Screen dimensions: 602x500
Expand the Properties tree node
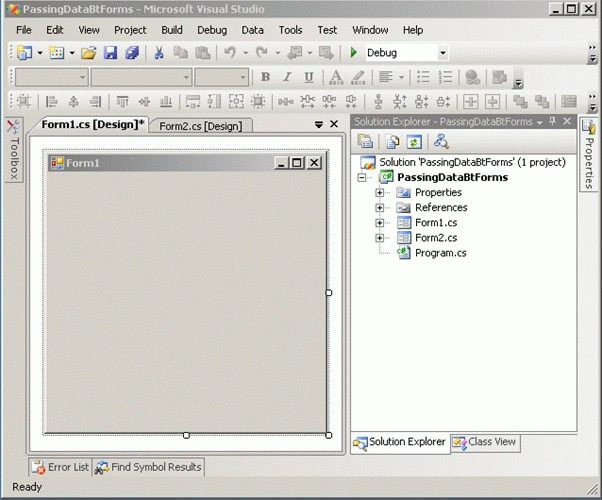379,192
